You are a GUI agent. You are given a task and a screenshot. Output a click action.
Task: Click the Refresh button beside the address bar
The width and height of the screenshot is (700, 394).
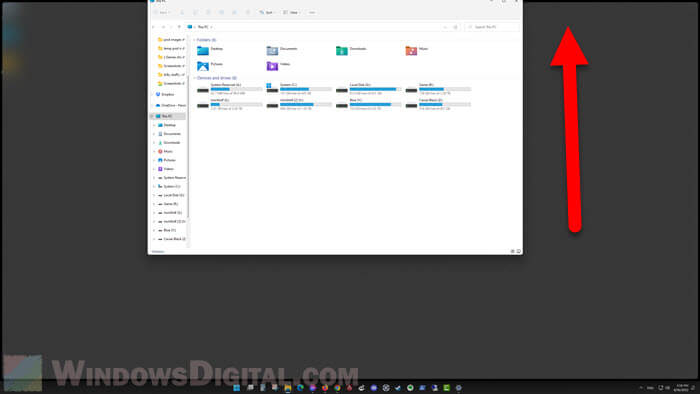point(455,27)
